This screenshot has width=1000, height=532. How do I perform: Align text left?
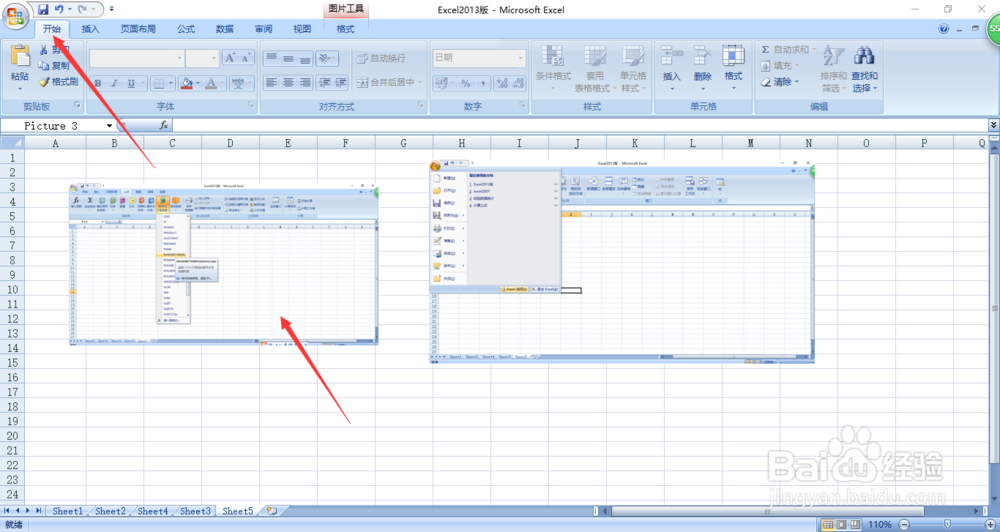coord(272,82)
